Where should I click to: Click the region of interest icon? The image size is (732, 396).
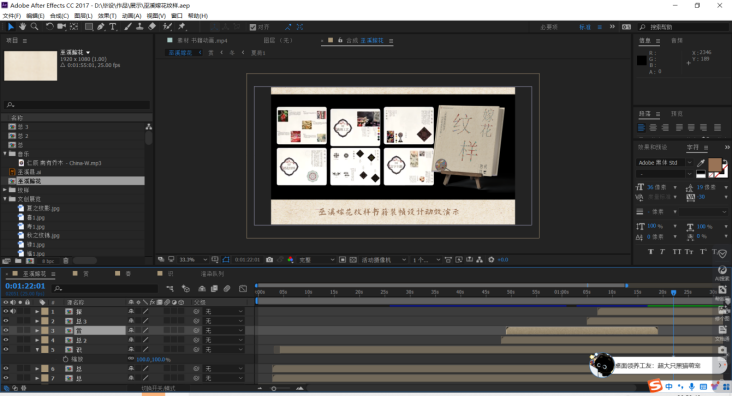[343, 260]
